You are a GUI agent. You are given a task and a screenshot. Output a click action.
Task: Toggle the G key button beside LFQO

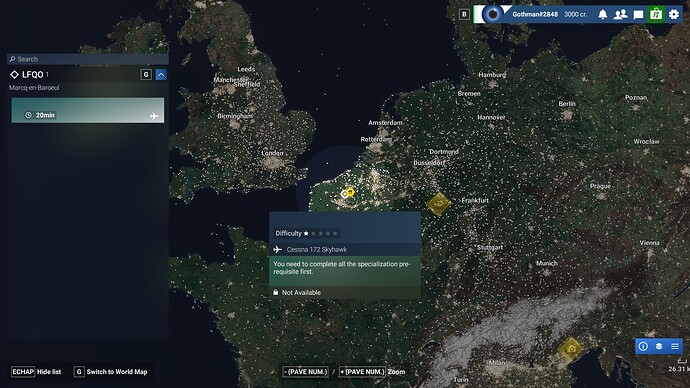coord(146,74)
